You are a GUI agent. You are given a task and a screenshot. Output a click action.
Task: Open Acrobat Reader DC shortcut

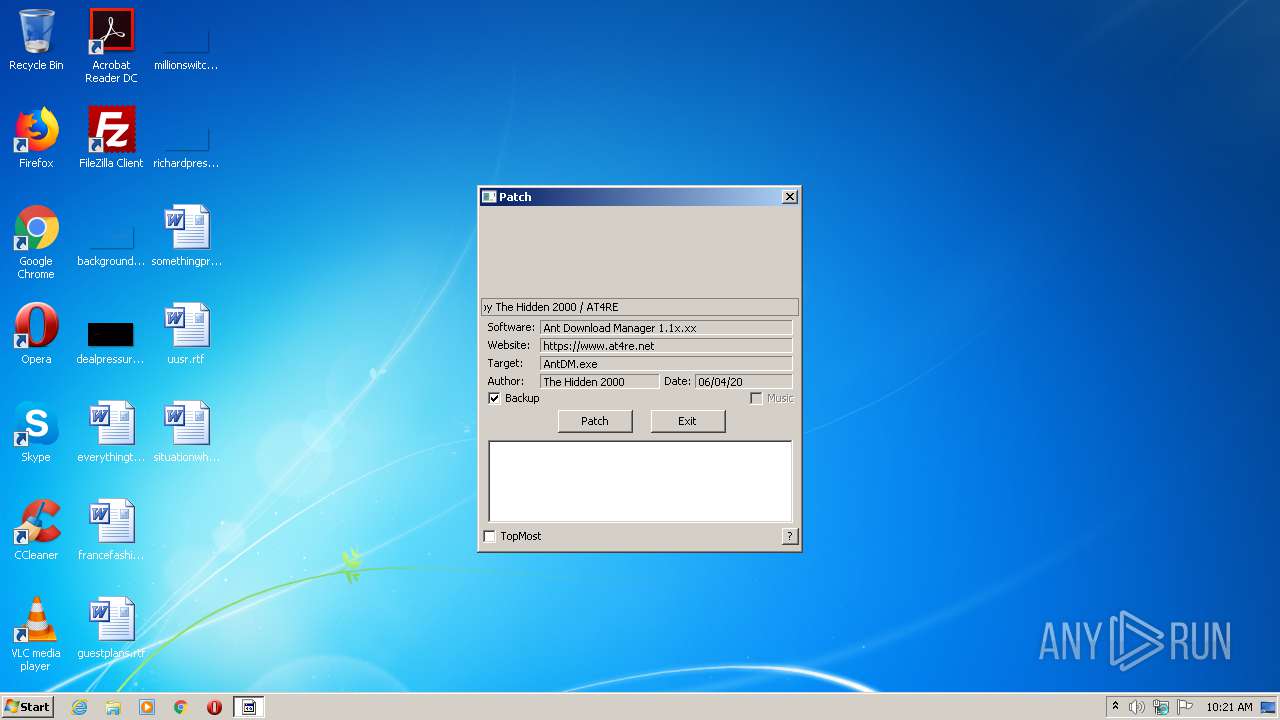point(111,46)
